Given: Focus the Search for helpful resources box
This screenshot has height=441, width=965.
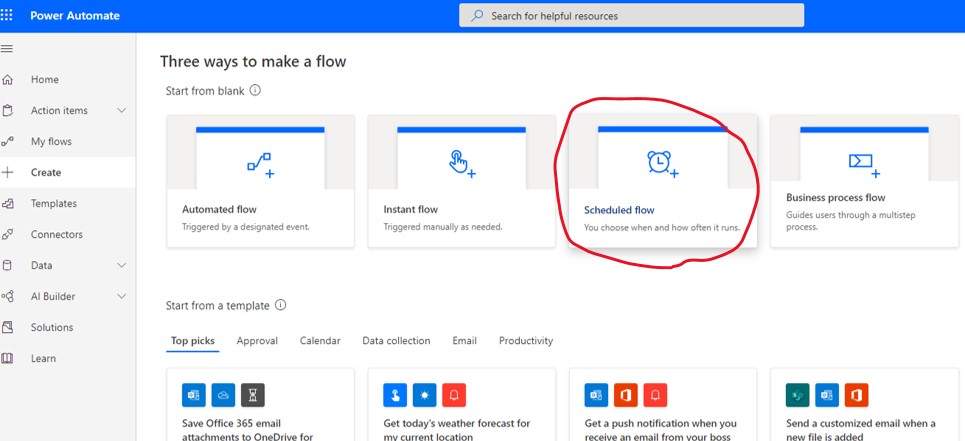Looking at the screenshot, I should point(631,15).
